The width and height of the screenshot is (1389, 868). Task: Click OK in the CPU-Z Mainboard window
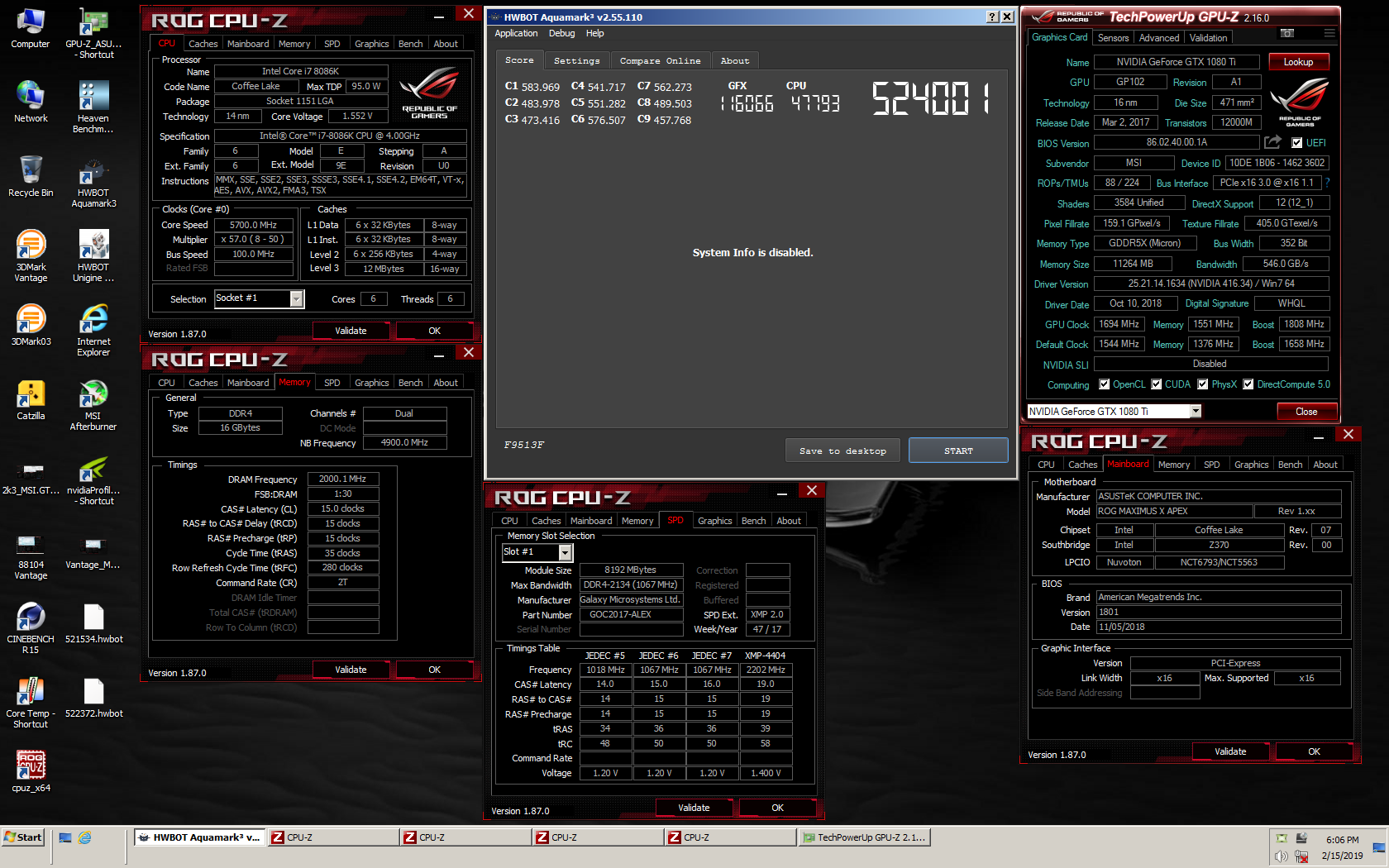coord(1314,751)
